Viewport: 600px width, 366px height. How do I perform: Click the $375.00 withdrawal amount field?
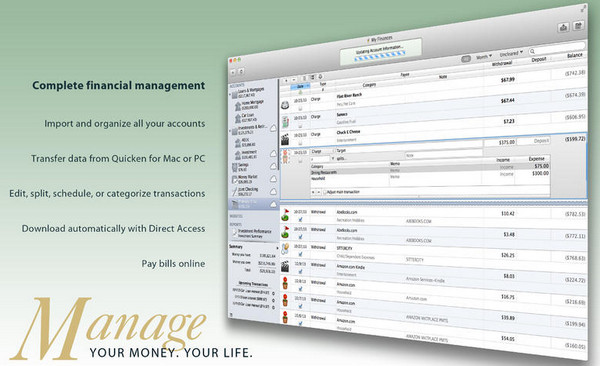[501, 142]
